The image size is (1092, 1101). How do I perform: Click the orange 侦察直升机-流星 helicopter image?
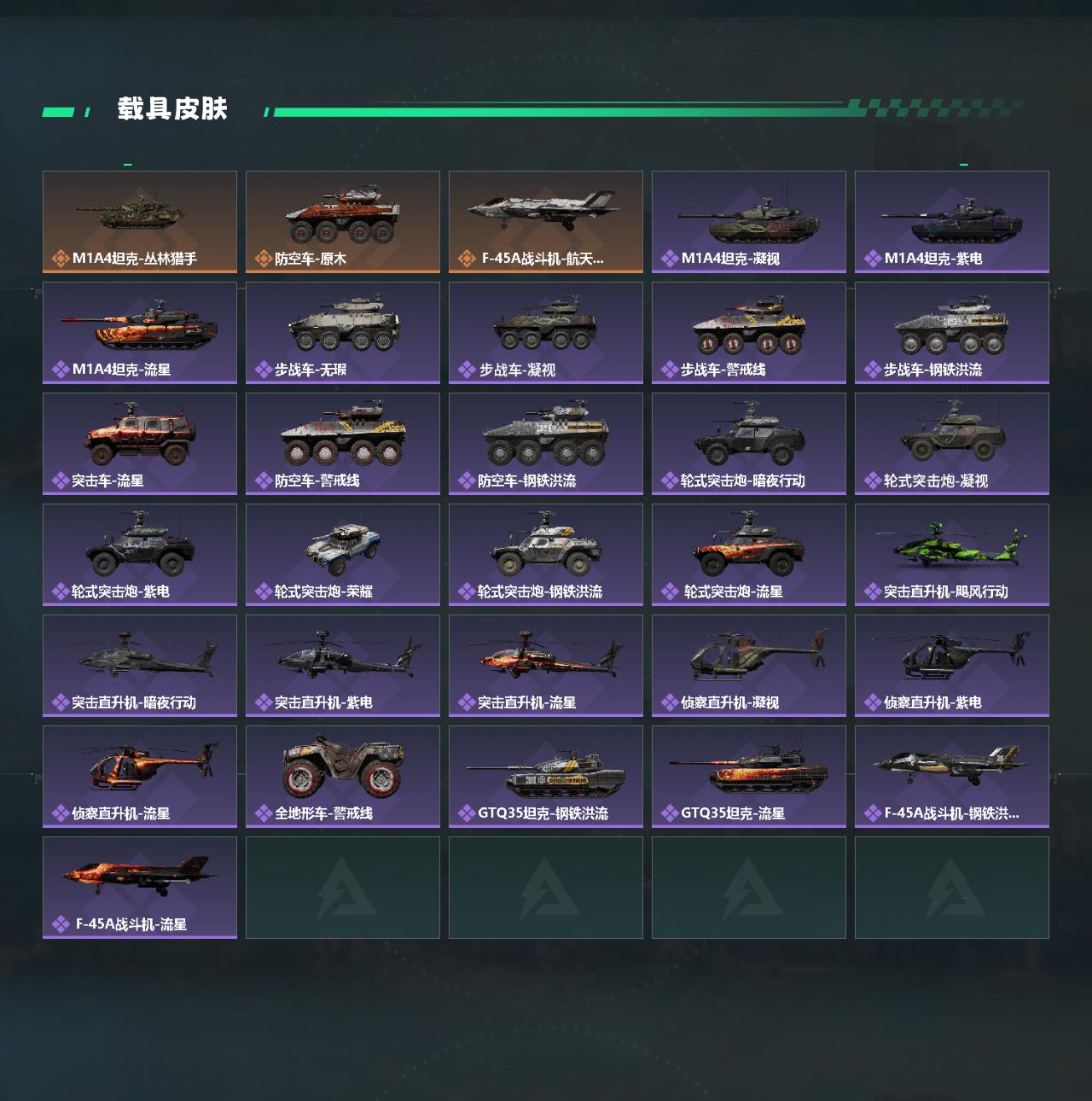coord(140,764)
